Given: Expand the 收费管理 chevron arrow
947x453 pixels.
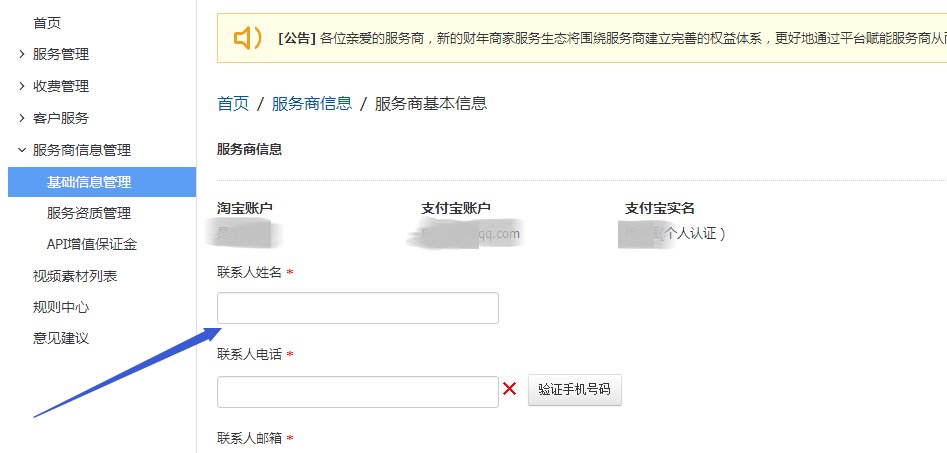Looking at the screenshot, I should pos(22,86).
